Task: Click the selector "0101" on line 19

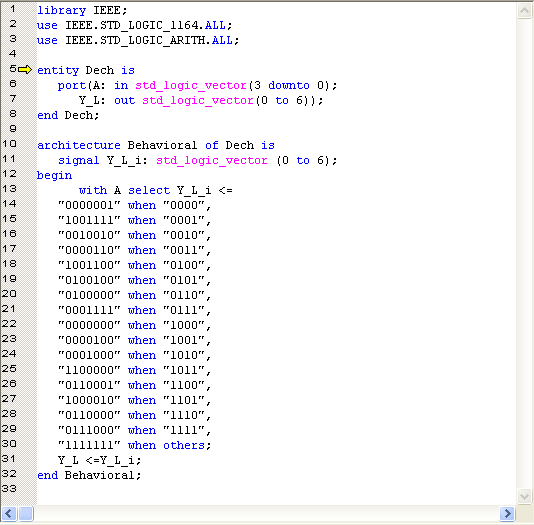Action: coord(184,280)
